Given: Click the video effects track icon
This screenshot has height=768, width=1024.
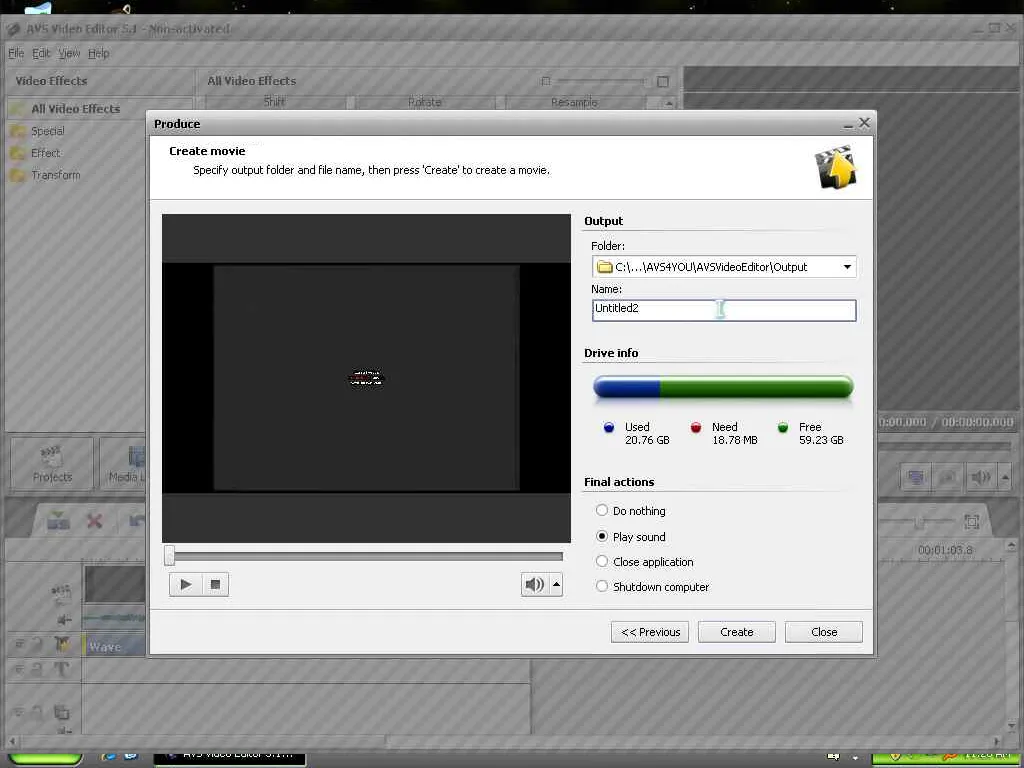Looking at the screenshot, I should (62, 645).
